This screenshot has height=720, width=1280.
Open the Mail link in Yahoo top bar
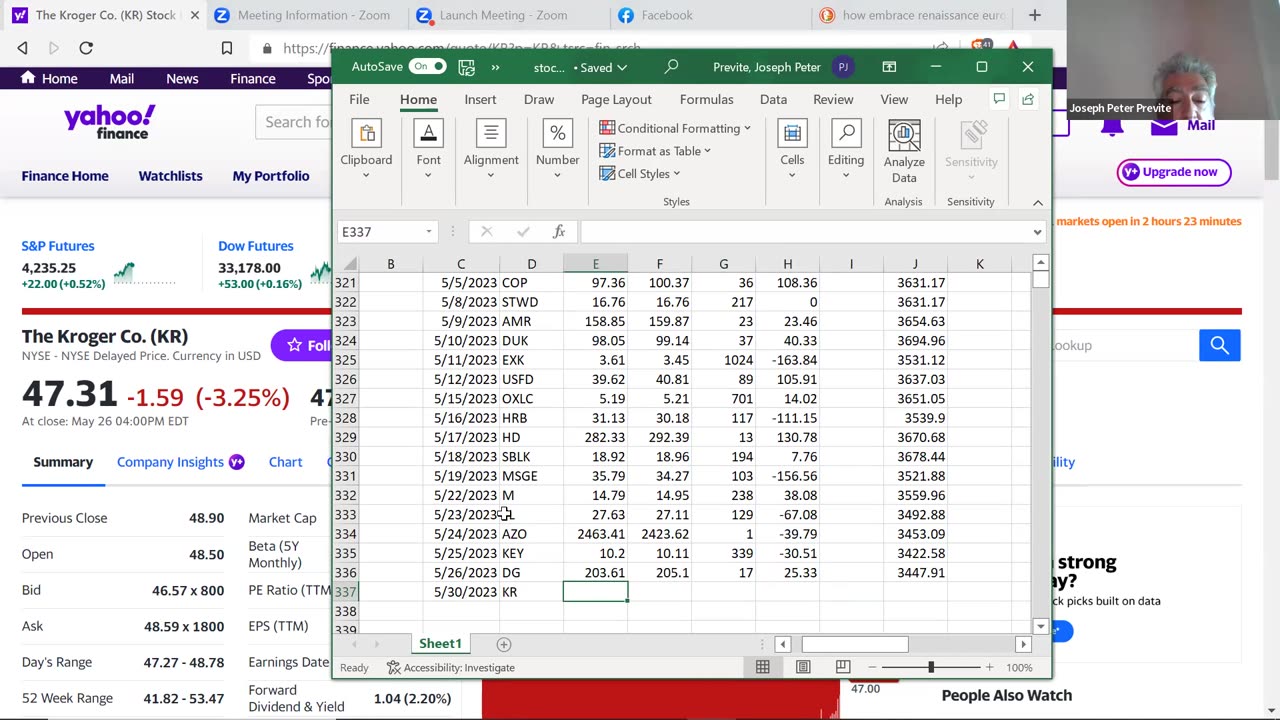click(x=122, y=79)
